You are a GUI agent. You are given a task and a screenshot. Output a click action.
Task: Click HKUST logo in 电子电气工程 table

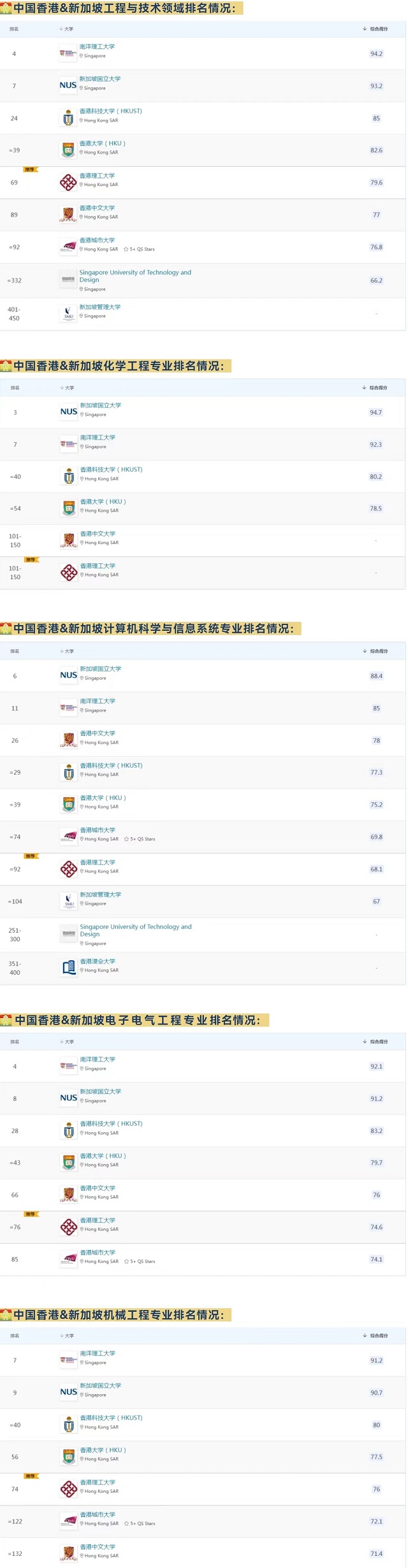click(x=69, y=1131)
